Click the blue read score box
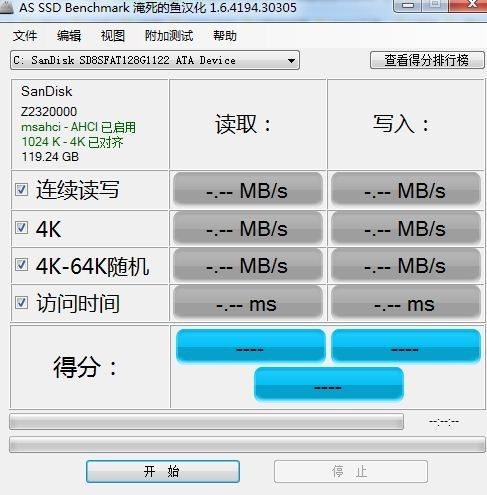Image resolution: width=487 pixels, height=495 pixels. coord(251,346)
